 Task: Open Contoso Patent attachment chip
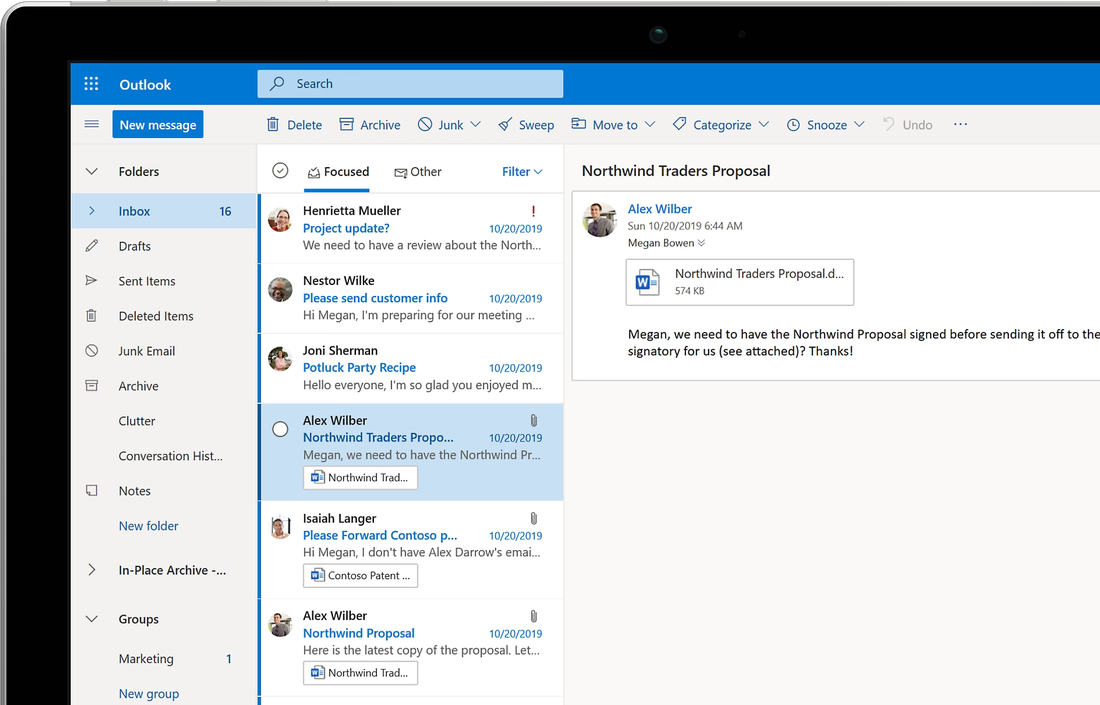(x=361, y=575)
